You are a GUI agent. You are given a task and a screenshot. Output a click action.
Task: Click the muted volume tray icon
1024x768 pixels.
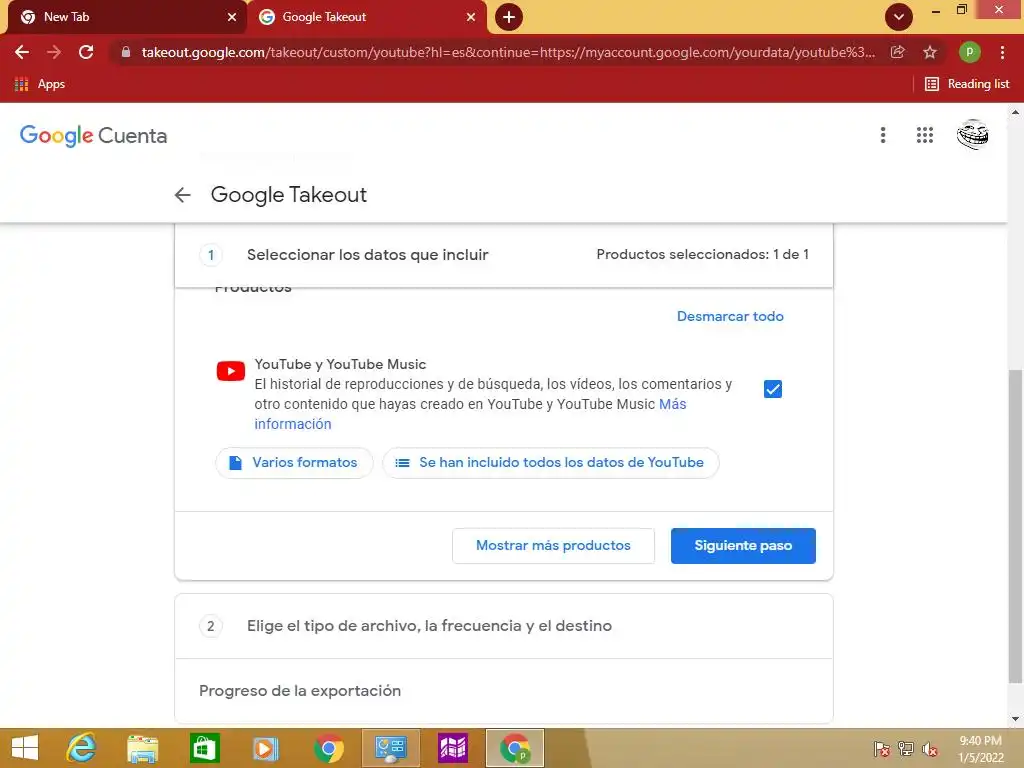[930, 749]
